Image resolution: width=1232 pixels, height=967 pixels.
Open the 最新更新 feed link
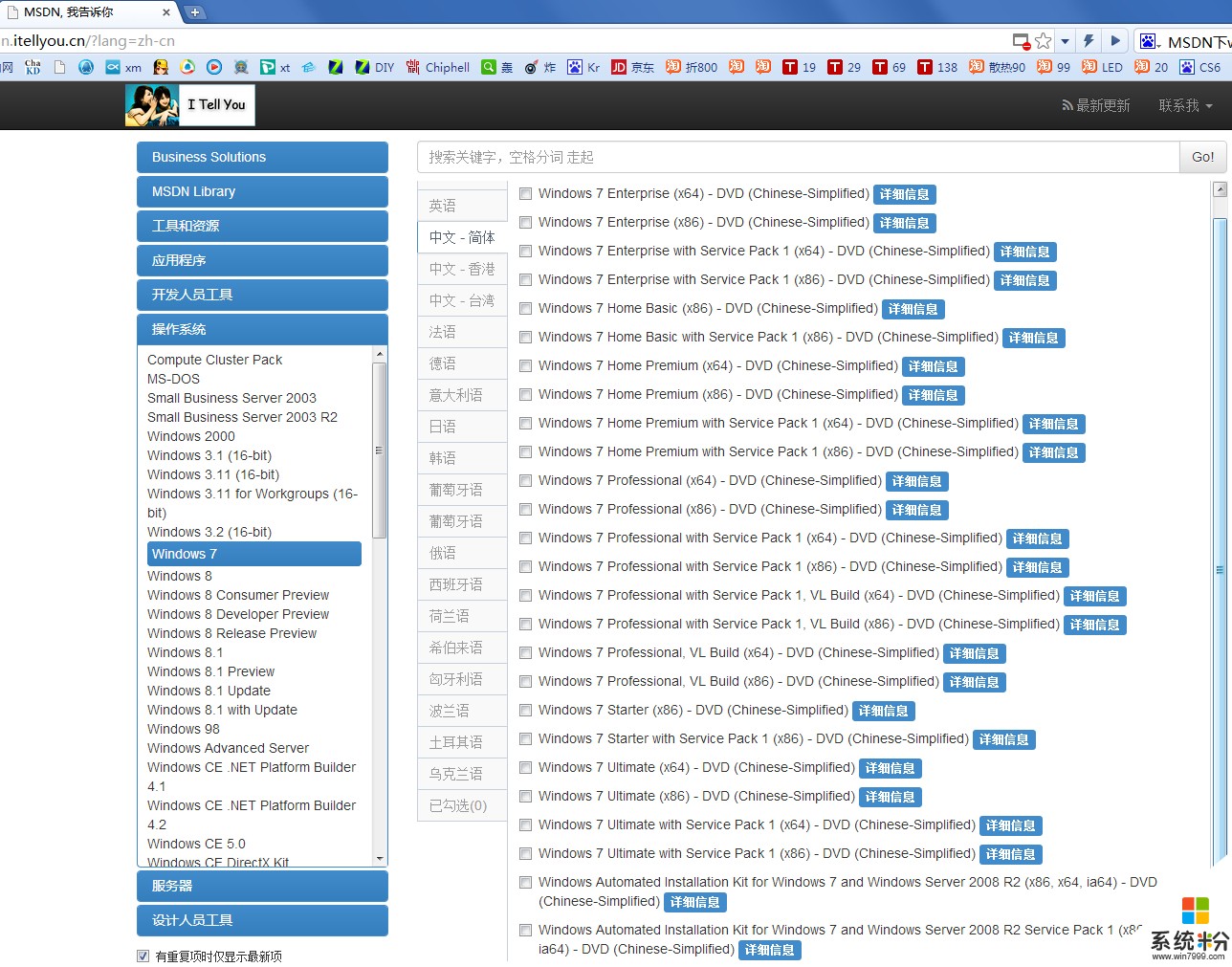1096,105
